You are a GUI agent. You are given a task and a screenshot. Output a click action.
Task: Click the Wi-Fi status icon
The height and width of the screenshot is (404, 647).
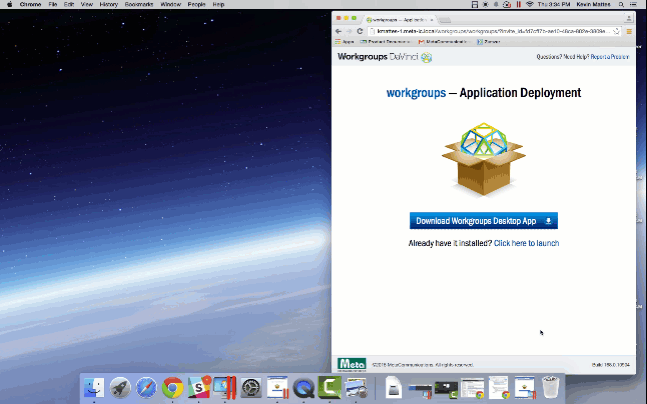[529, 4]
